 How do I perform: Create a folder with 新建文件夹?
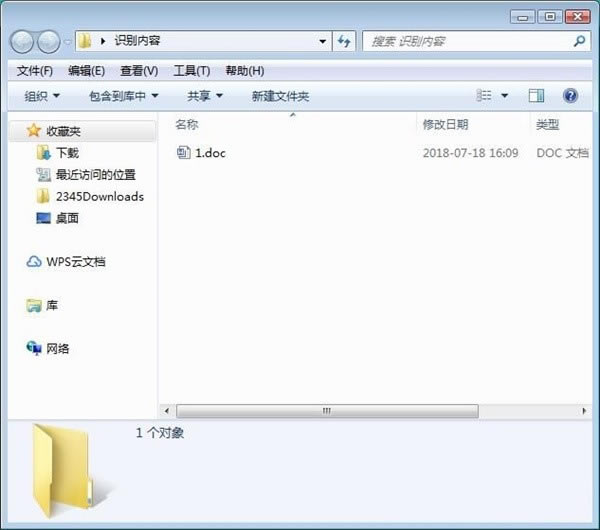pyautogui.click(x=280, y=96)
